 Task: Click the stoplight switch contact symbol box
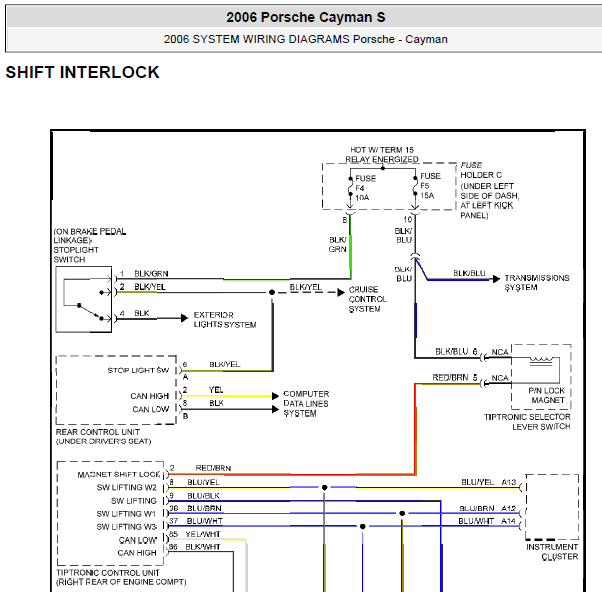84,299
